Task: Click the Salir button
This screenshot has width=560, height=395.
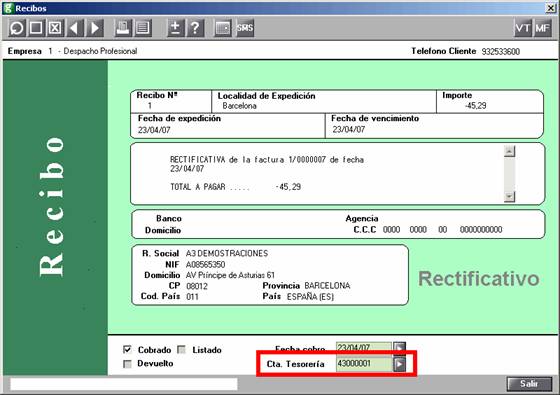Action: 529,384
